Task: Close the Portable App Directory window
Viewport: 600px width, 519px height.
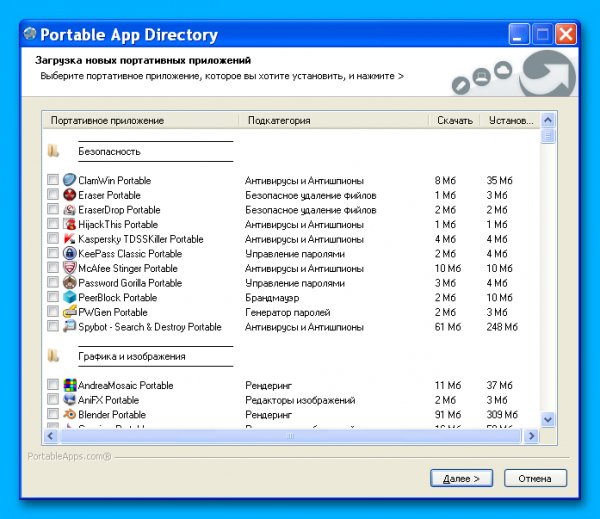Action: [566, 34]
